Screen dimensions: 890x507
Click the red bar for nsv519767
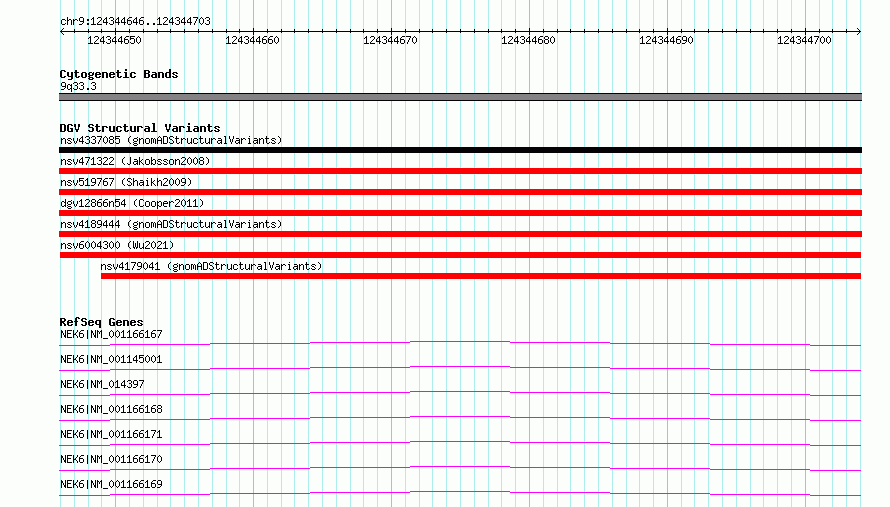tap(460, 192)
